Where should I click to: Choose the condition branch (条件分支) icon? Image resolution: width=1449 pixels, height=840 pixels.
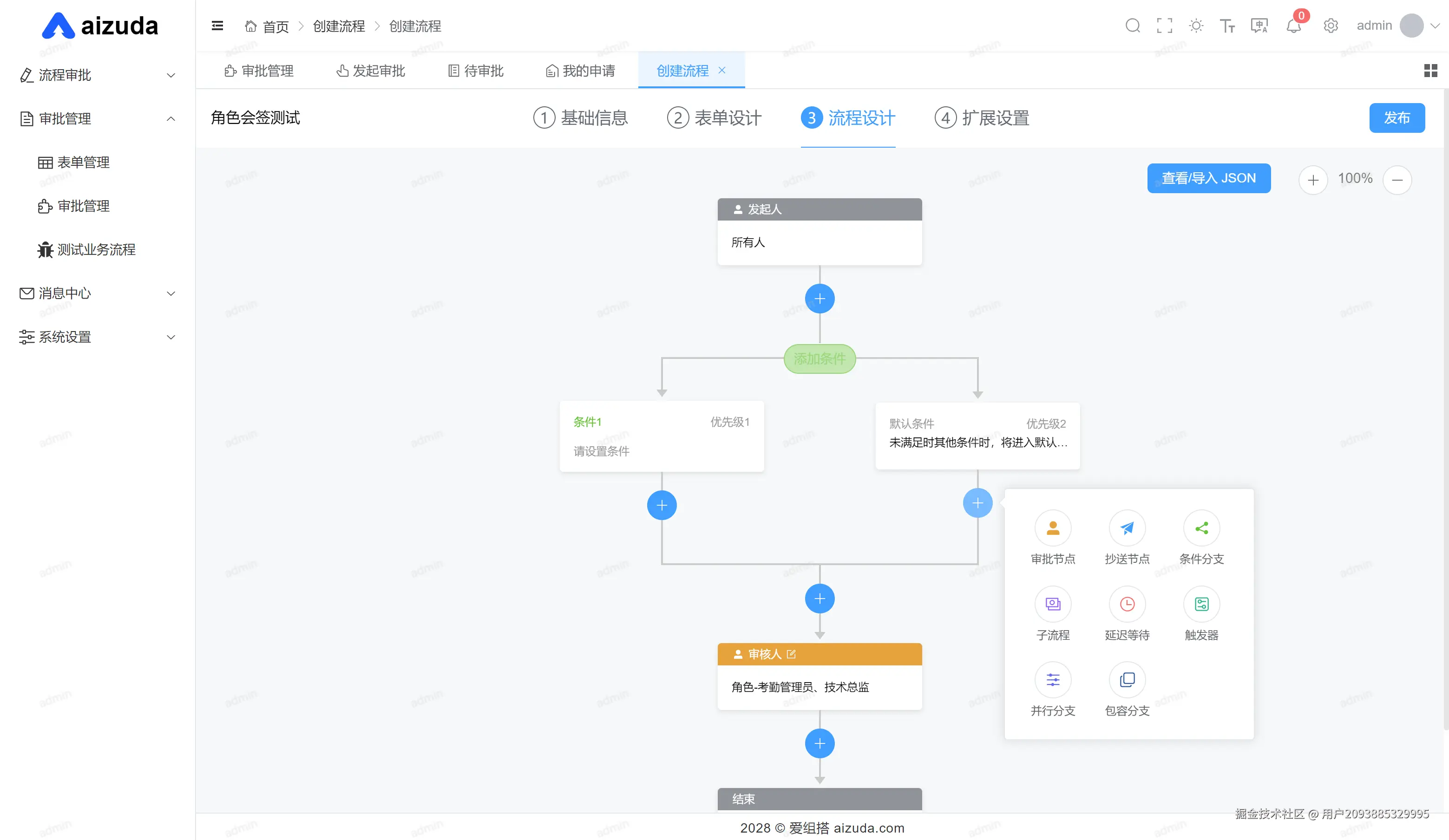click(1201, 528)
